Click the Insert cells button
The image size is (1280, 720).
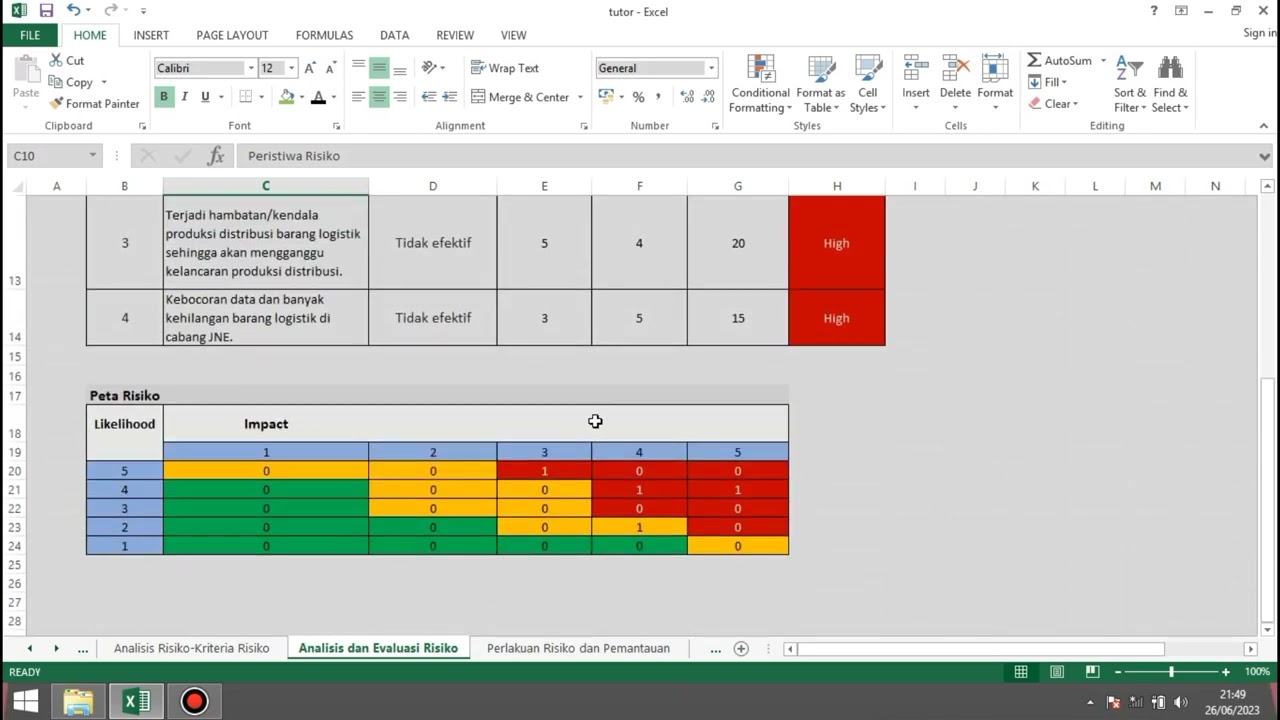[x=916, y=84]
